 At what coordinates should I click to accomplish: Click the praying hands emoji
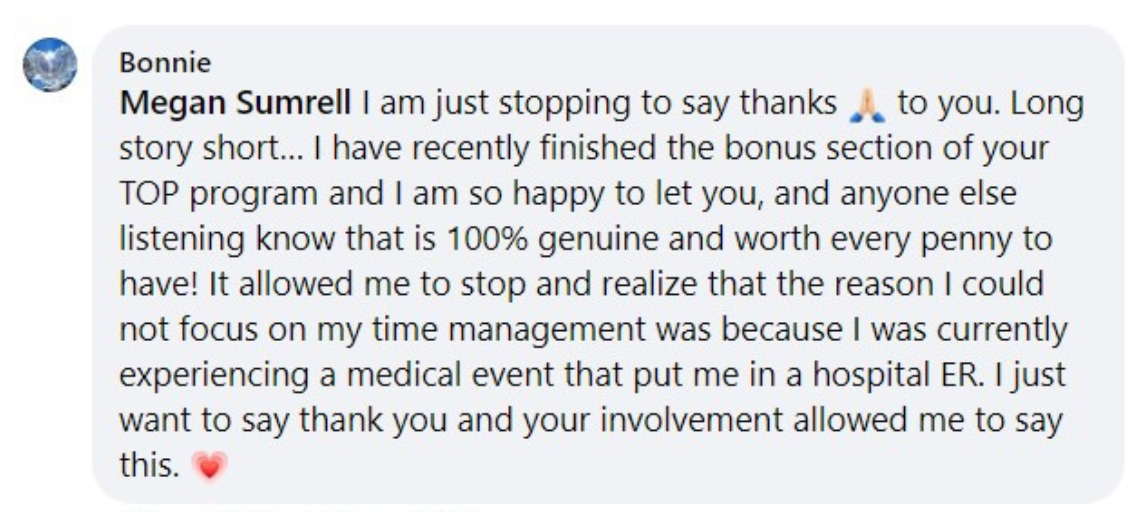click(x=865, y=104)
